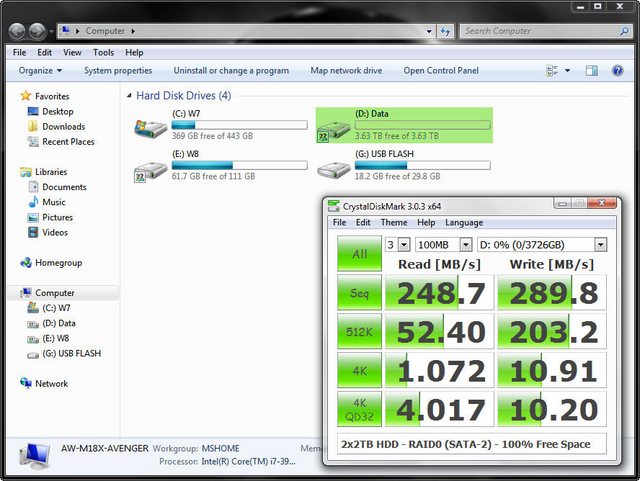Click System properties in the toolbar

point(118,71)
